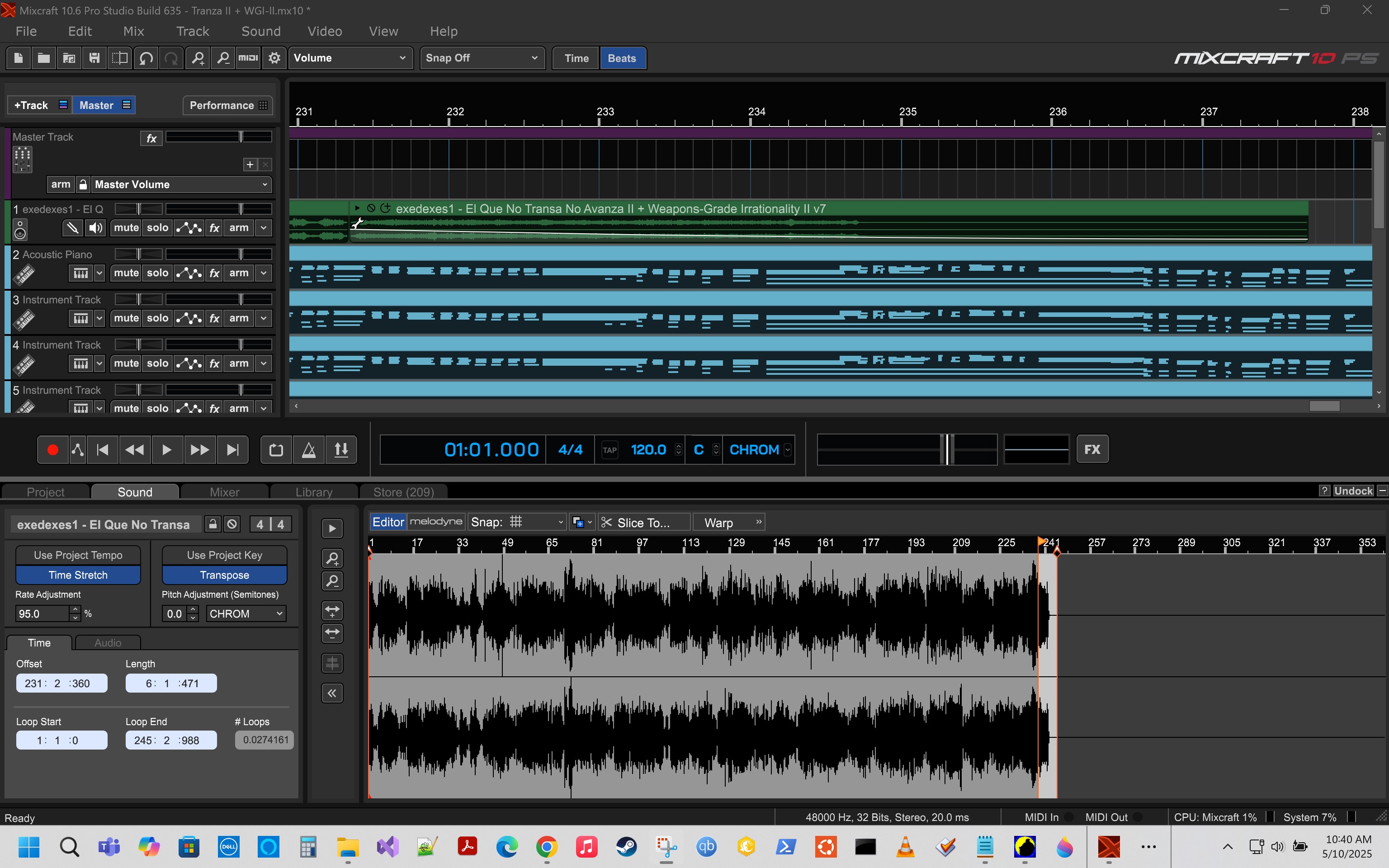Toggle loop mode in the transport
The width and height of the screenshot is (1389, 868).
(276, 449)
